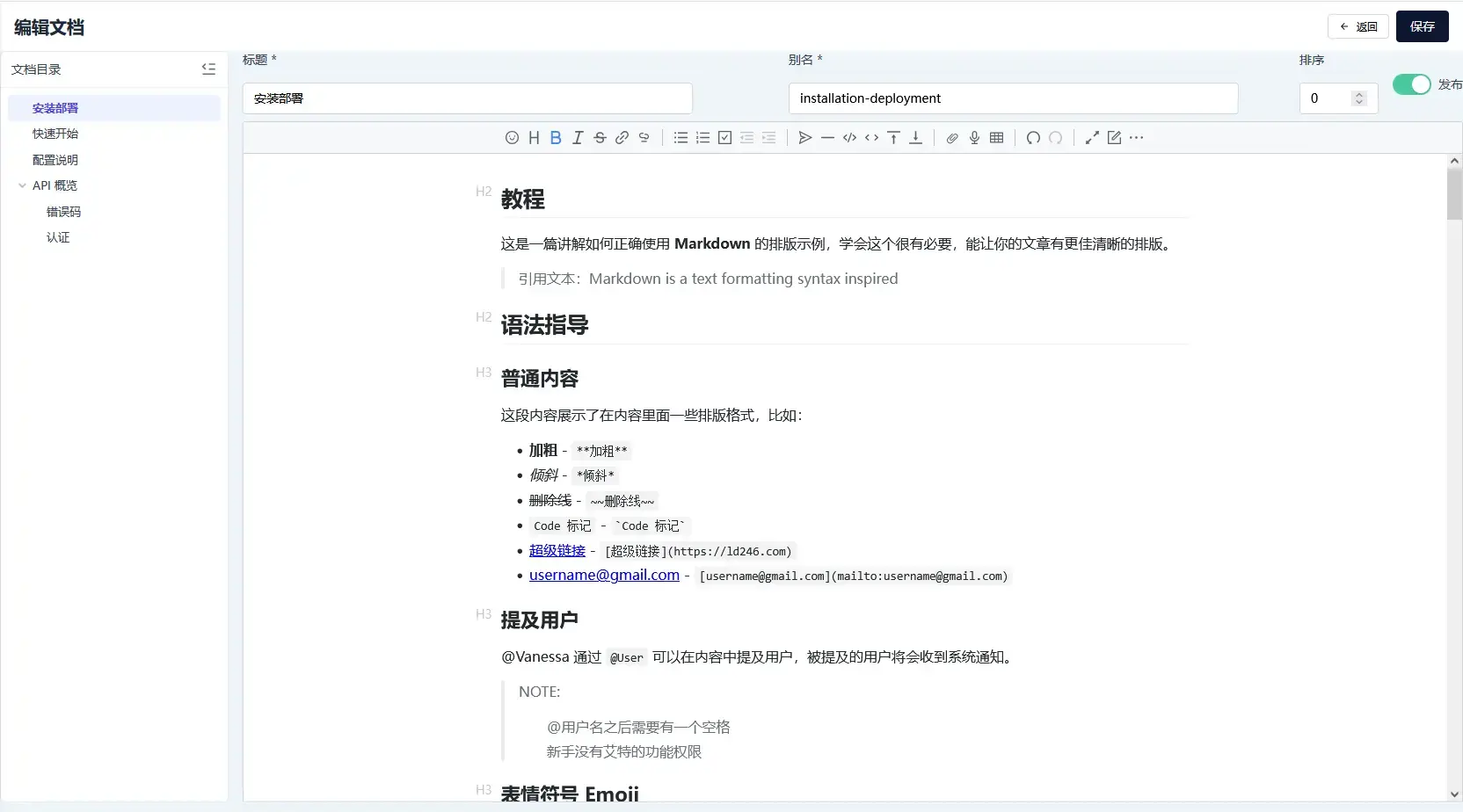The width and height of the screenshot is (1463, 812).
Task: Insert a hyperlink via the link icon
Action: coord(622,137)
